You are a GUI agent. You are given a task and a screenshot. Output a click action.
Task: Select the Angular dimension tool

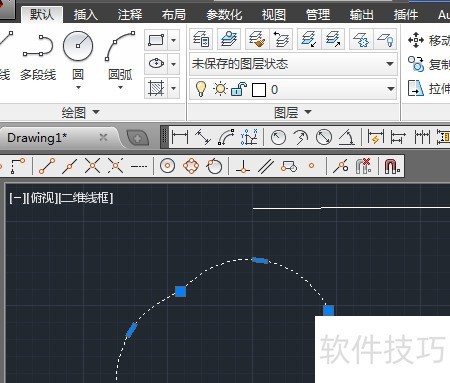(x=347, y=137)
